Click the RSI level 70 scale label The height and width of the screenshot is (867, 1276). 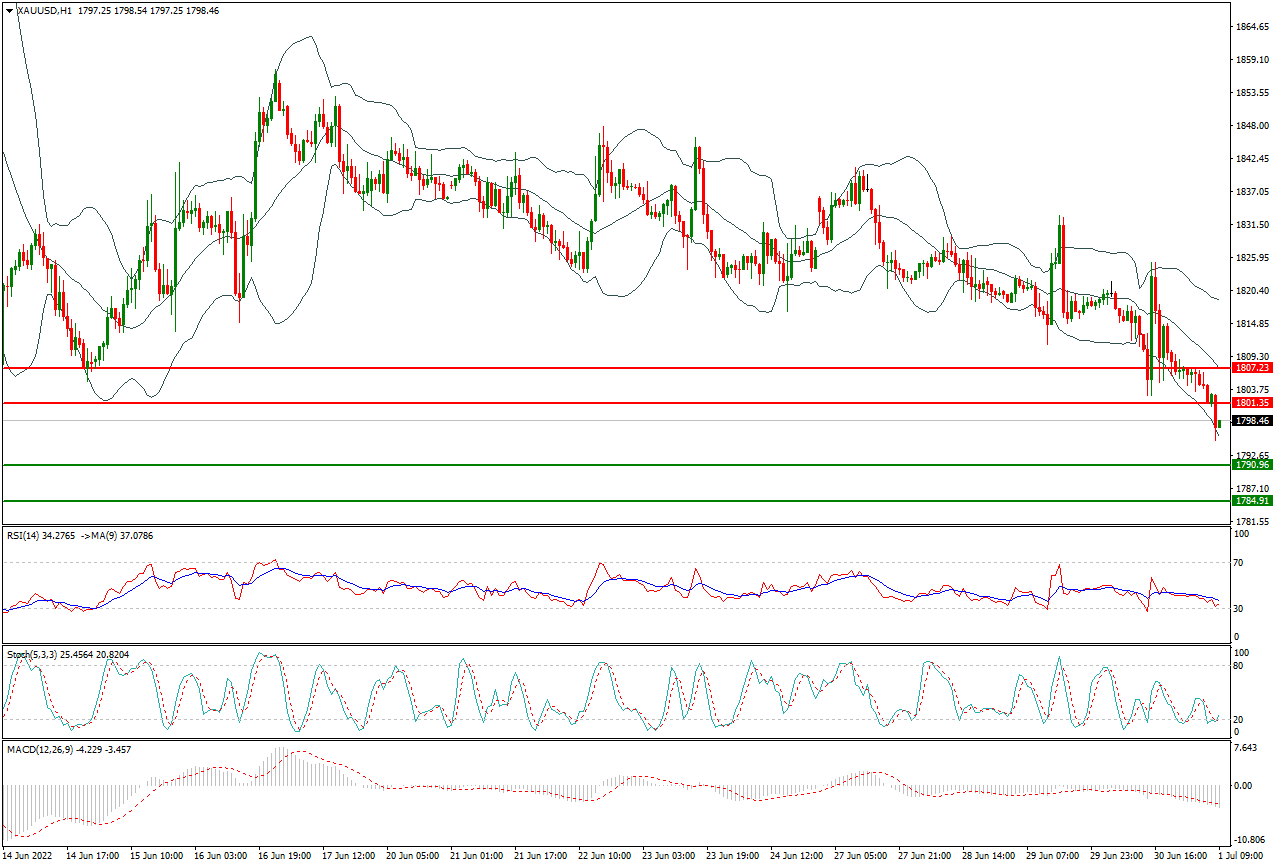point(1241,563)
